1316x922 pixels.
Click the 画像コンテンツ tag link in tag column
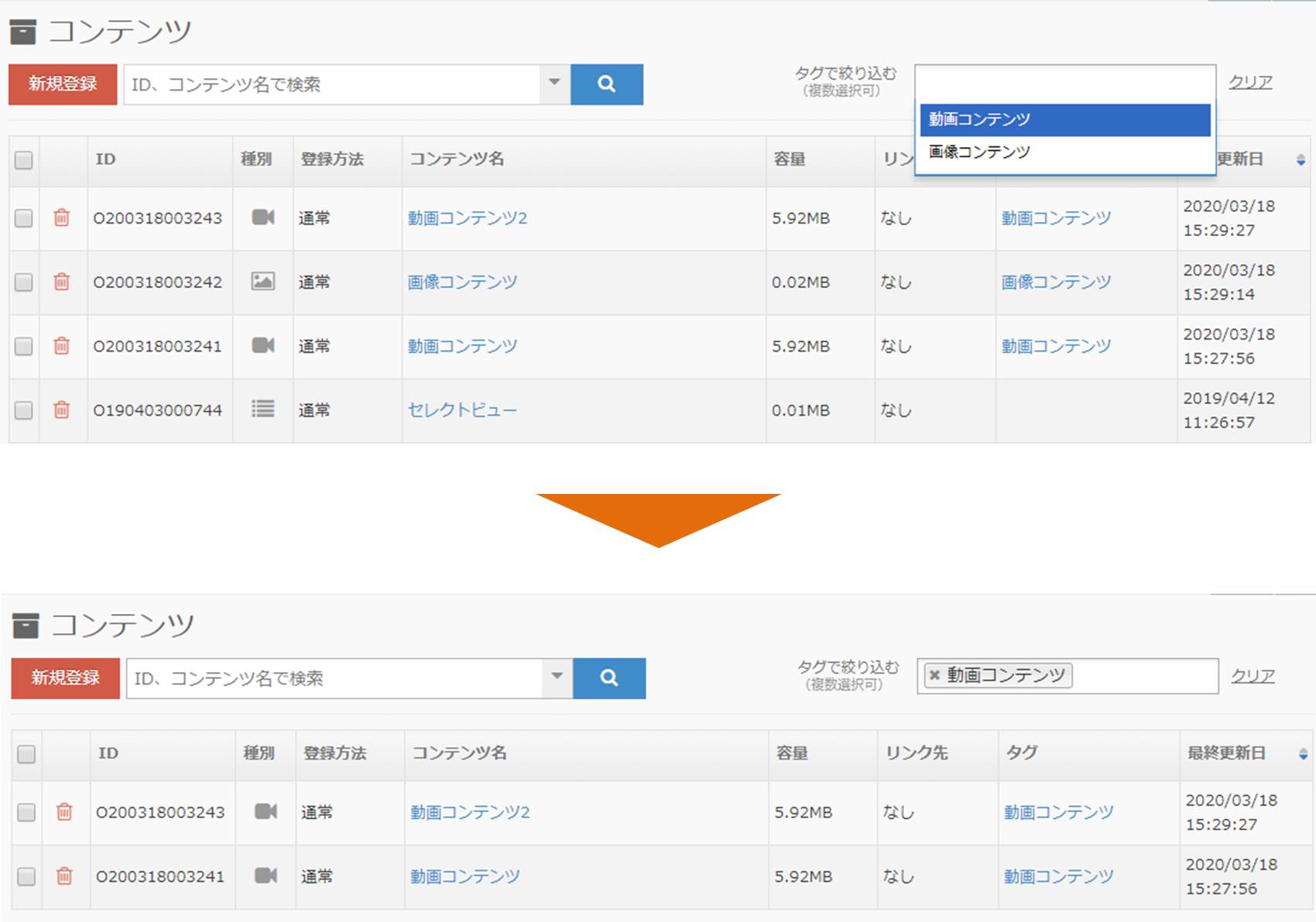[x=1056, y=282]
